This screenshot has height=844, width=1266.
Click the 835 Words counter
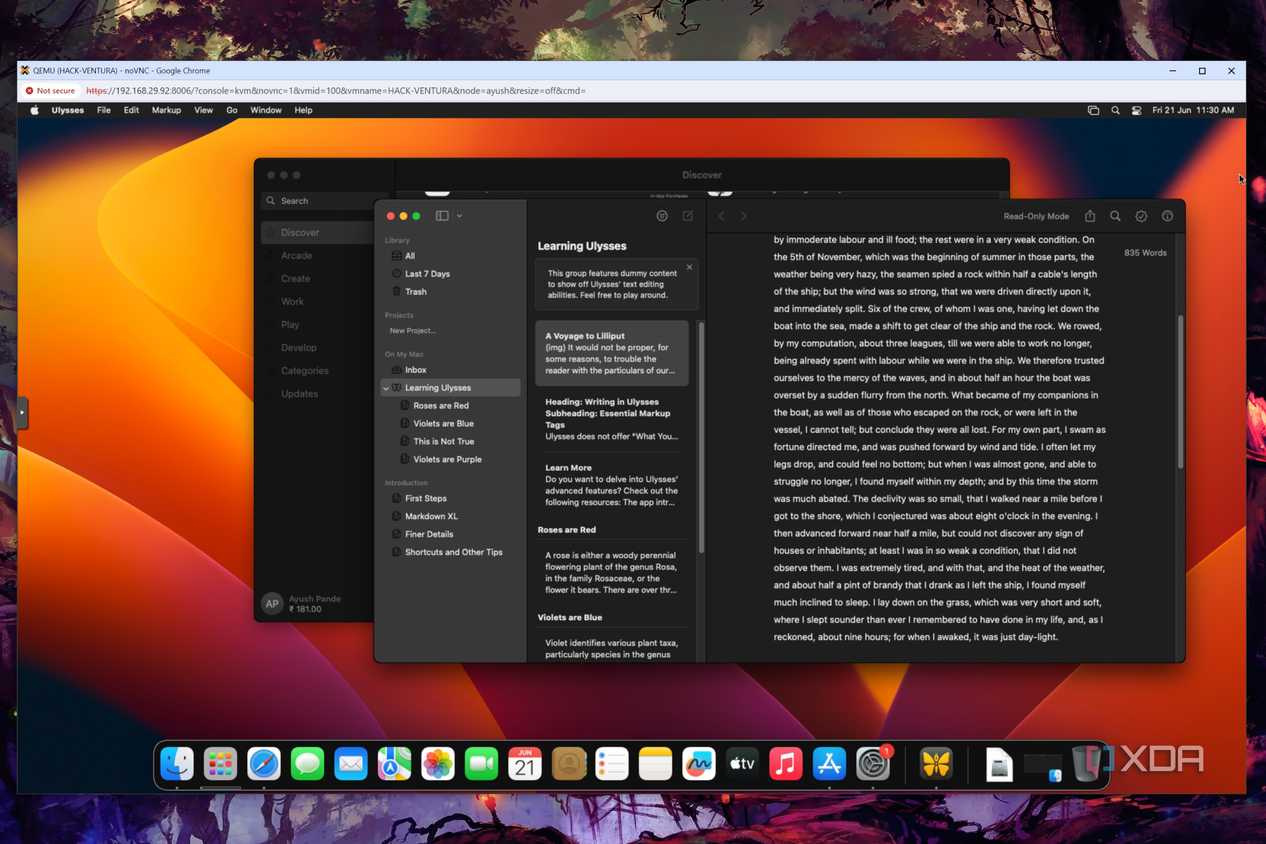(x=1145, y=253)
